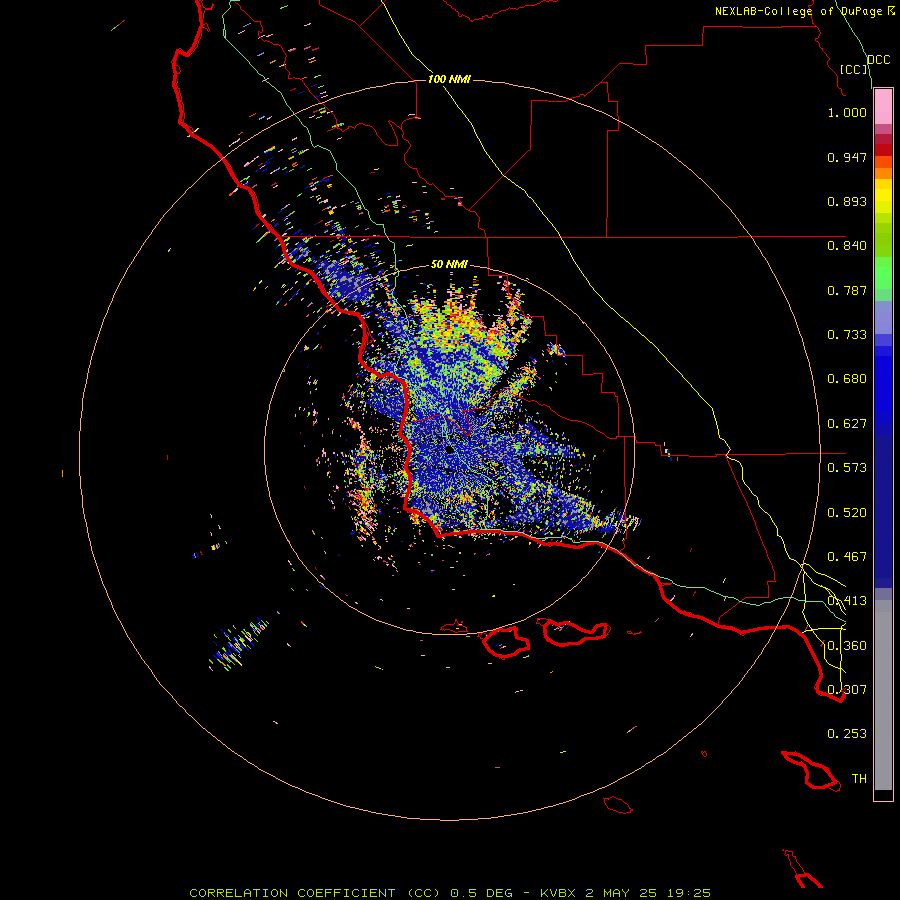Click the 0.947 scale value

click(x=847, y=157)
